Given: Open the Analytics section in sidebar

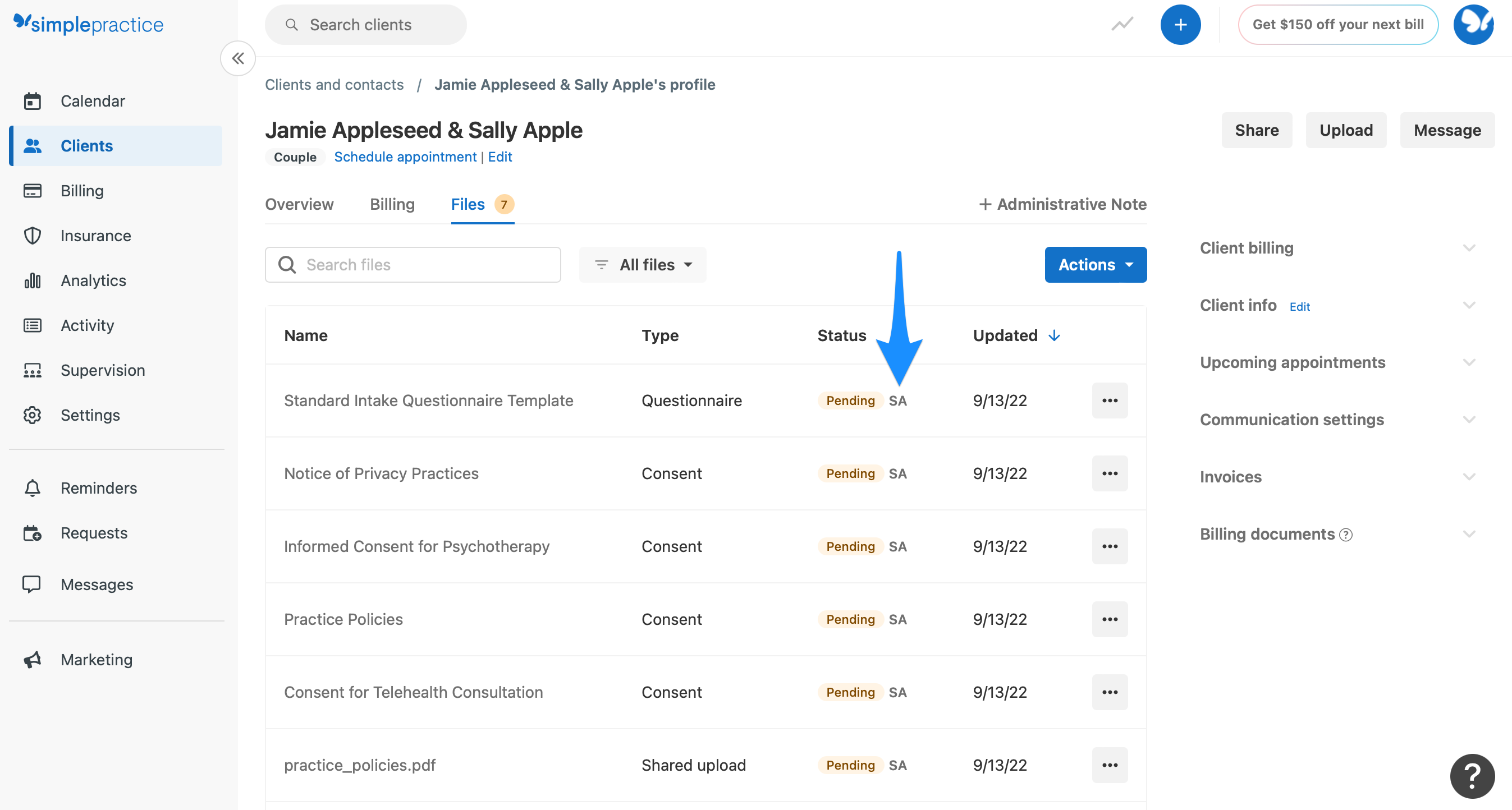Looking at the screenshot, I should tap(93, 280).
